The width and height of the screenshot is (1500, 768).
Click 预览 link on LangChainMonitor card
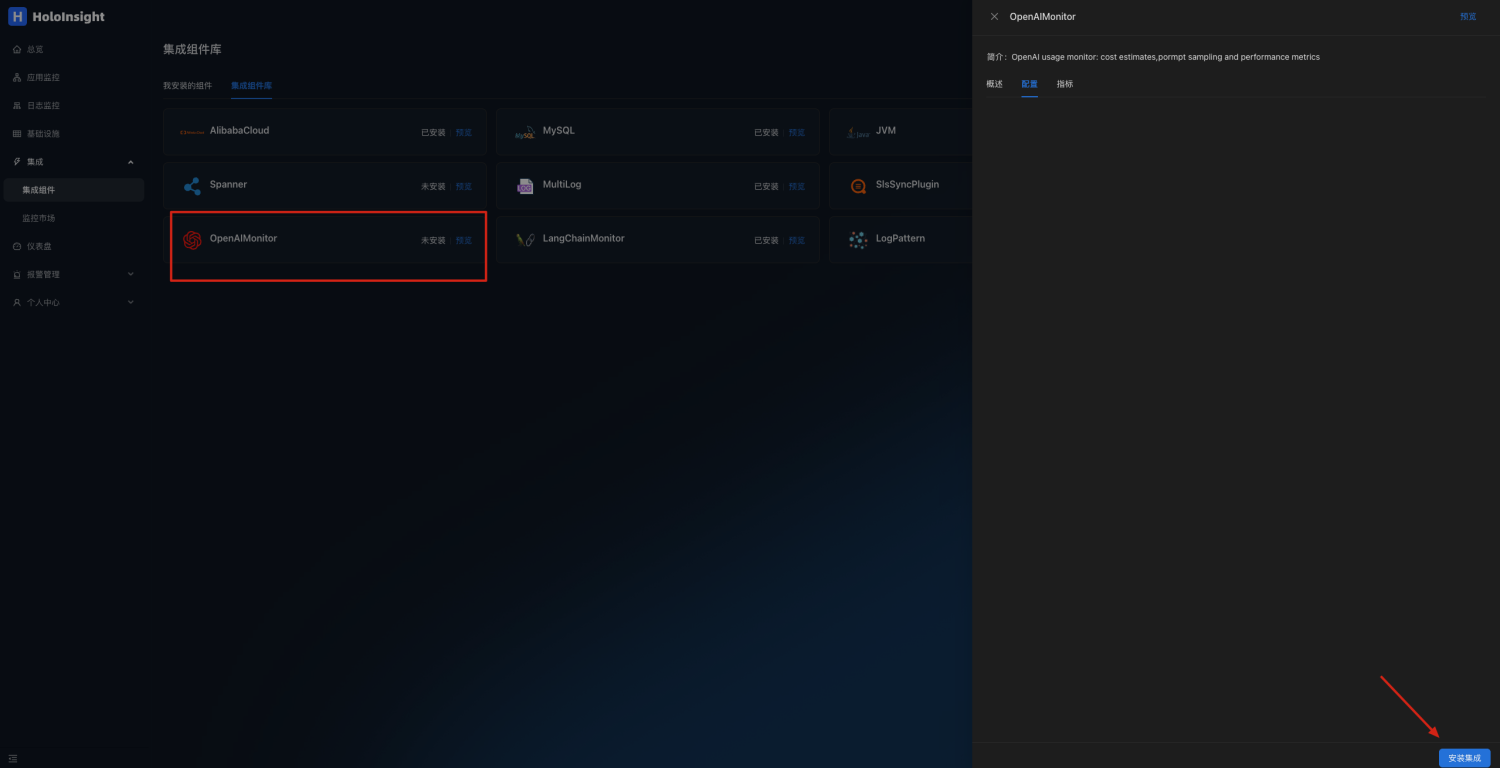tap(797, 240)
